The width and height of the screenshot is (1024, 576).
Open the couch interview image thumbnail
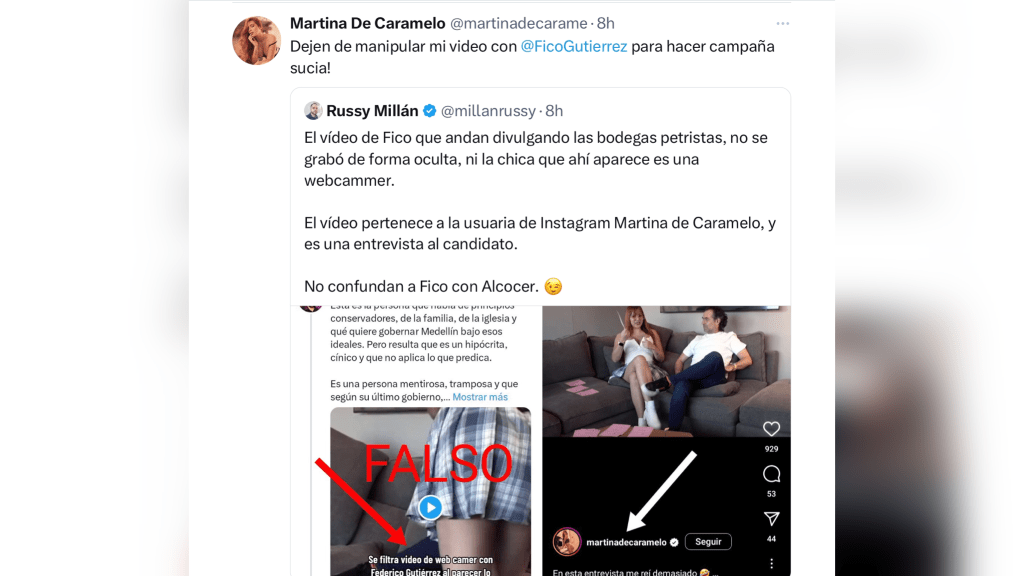click(666, 371)
